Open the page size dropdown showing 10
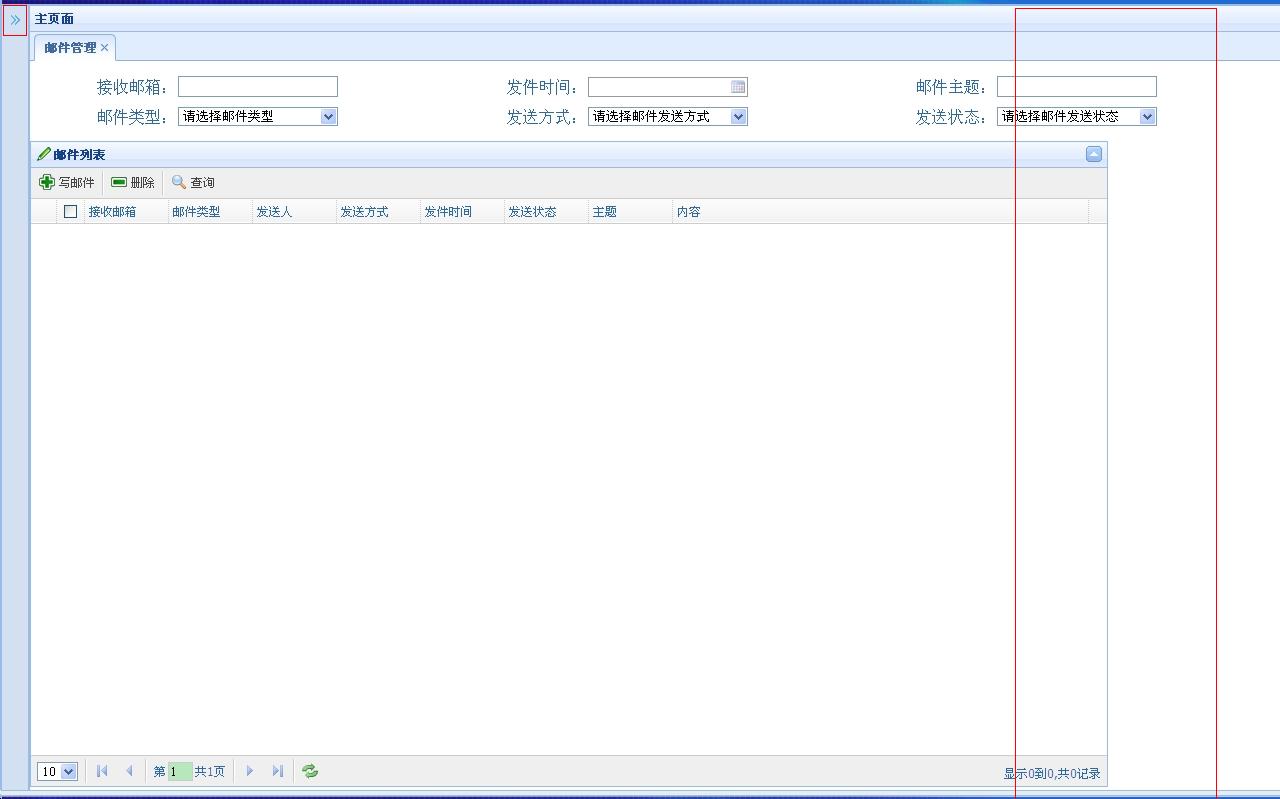Image resolution: width=1280 pixels, height=799 pixels. pyautogui.click(x=57, y=771)
